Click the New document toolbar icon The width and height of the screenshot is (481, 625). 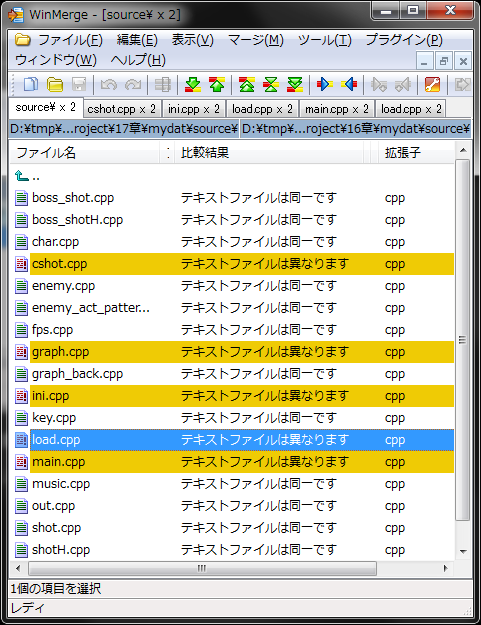[31, 84]
